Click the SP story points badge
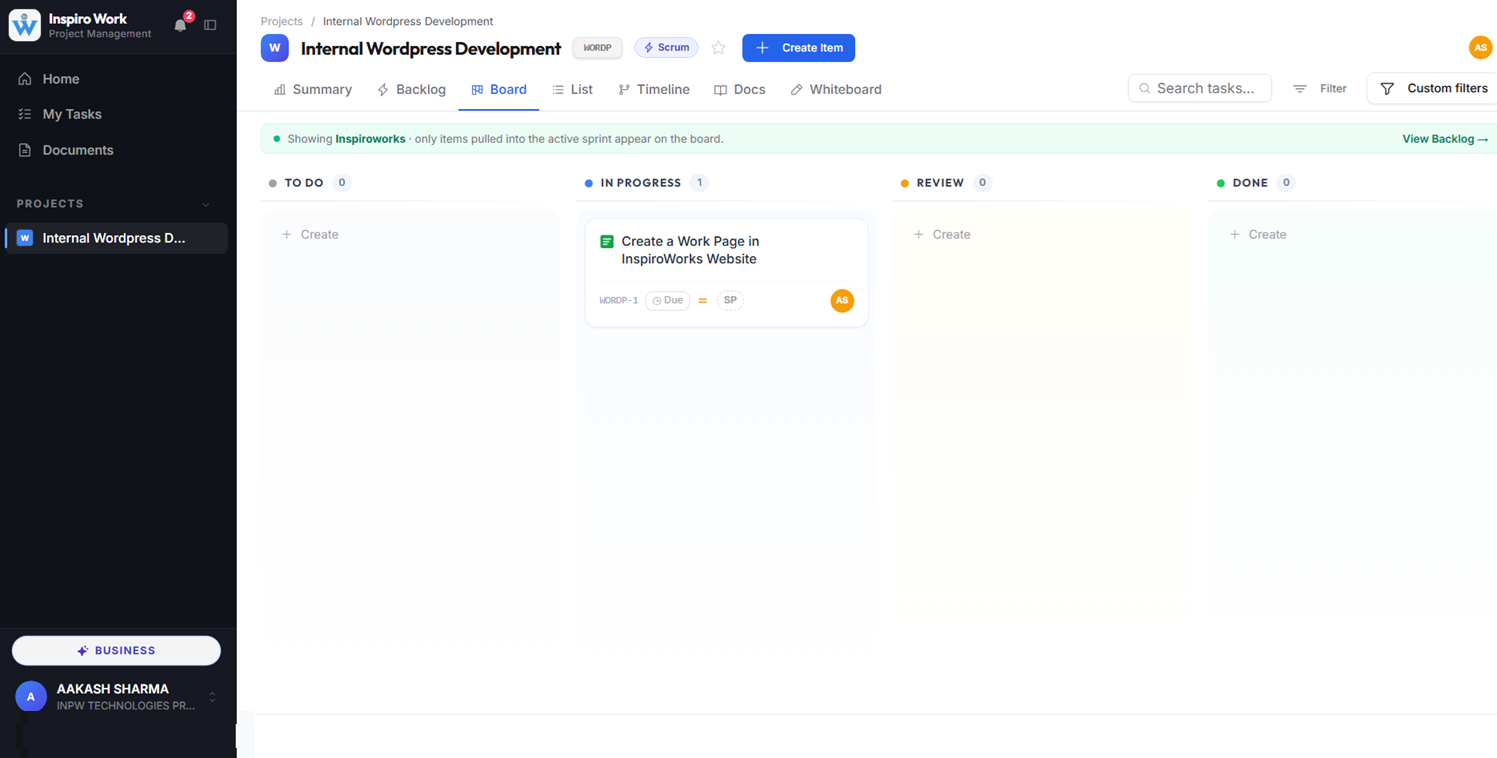Screen dimensions: 1497x758 [730, 300]
